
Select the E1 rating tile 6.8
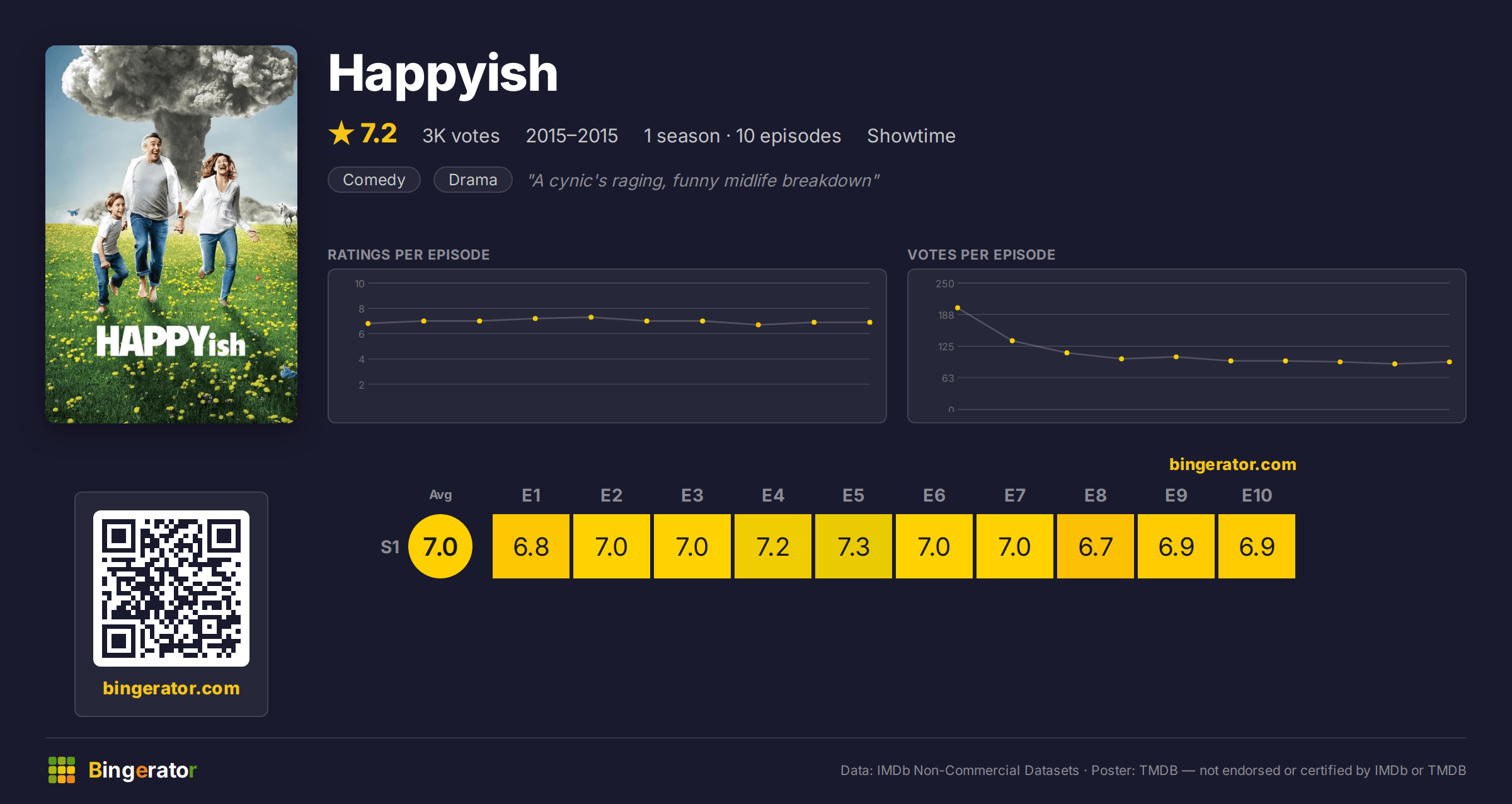531,546
